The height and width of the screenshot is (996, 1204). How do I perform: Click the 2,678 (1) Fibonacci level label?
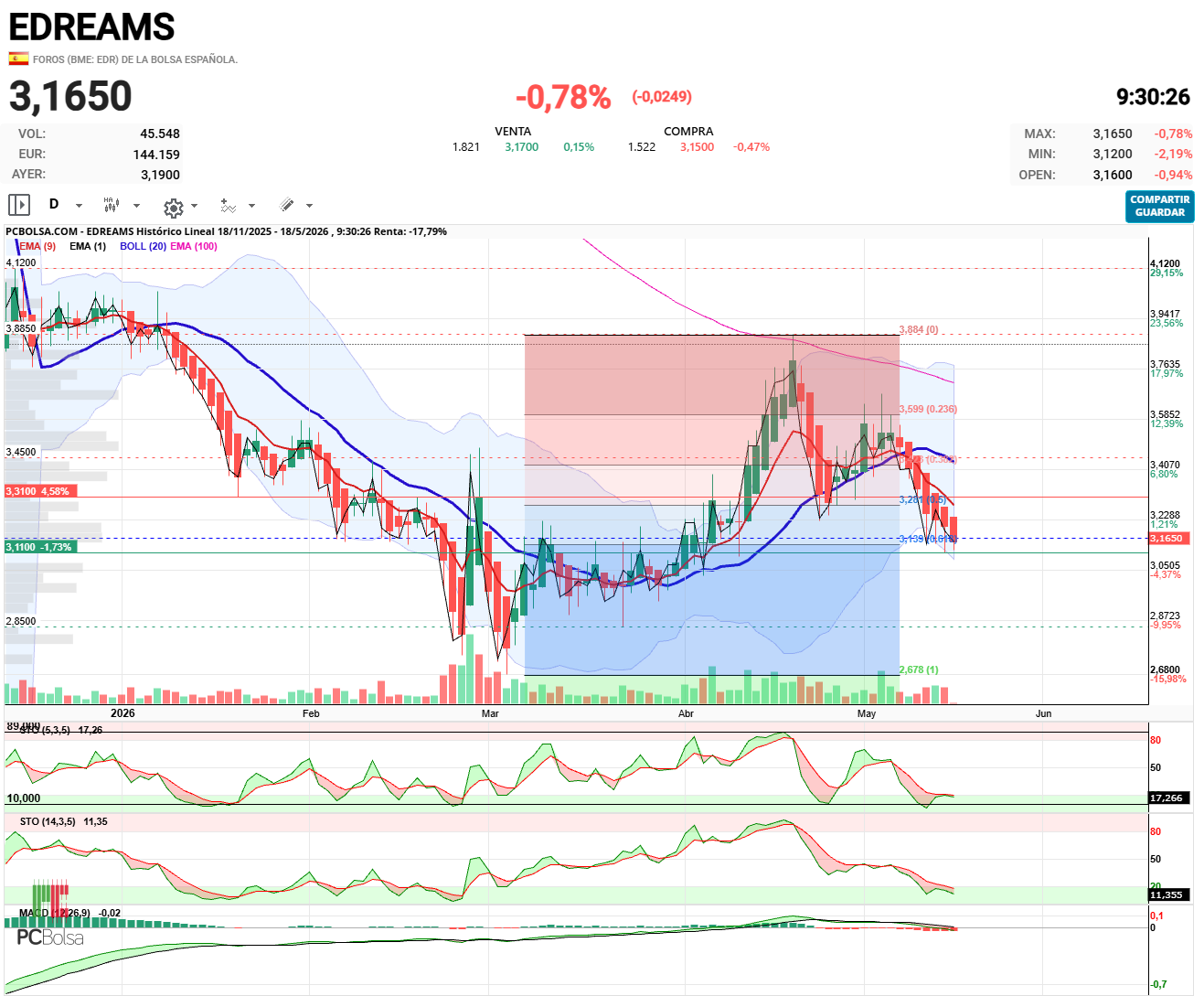point(919,669)
